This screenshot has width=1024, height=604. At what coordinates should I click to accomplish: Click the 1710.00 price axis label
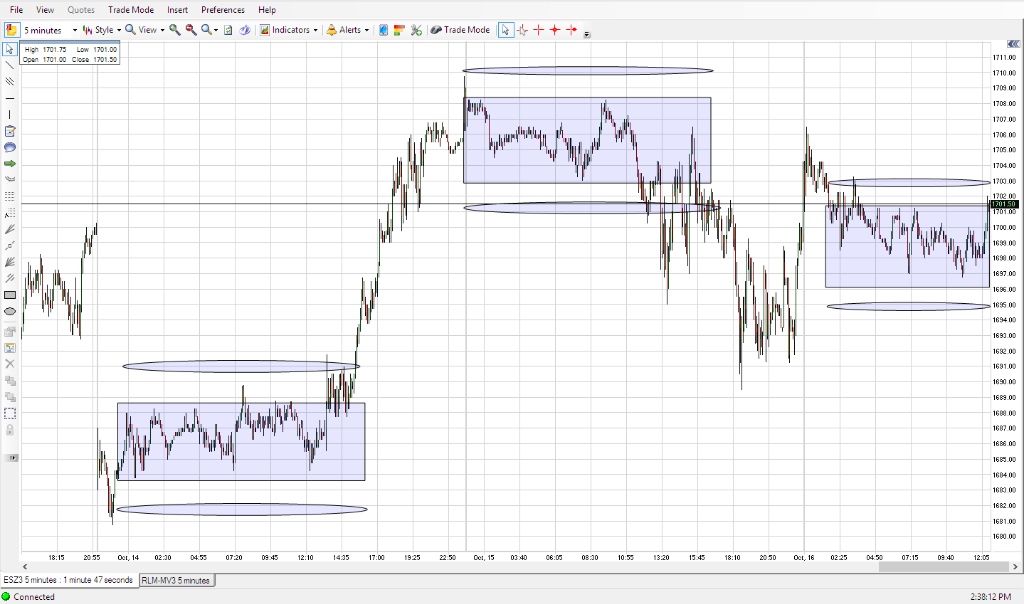pyautogui.click(x=1004, y=73)
